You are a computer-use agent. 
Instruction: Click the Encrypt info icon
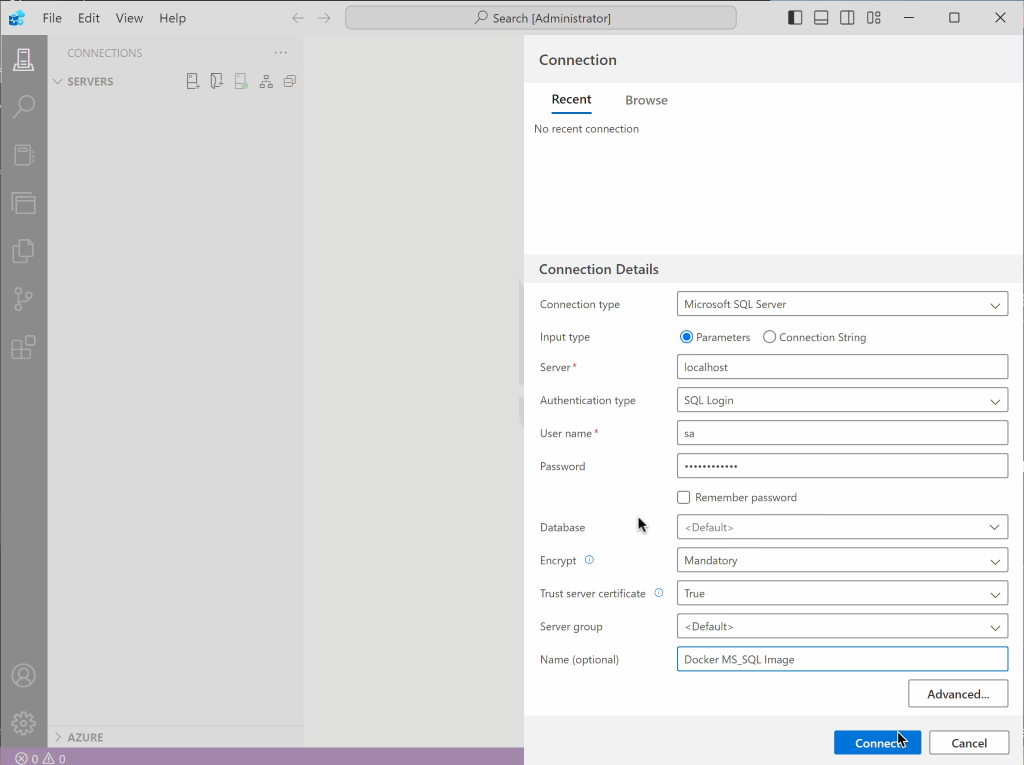coord(589,560)
